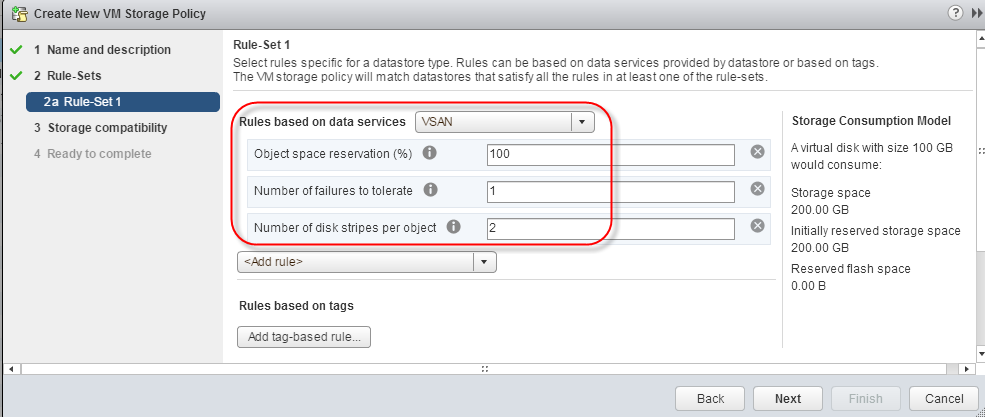Click the double-arrow expand icon in title bar
The image size is (985, 417).
[975, 13]
